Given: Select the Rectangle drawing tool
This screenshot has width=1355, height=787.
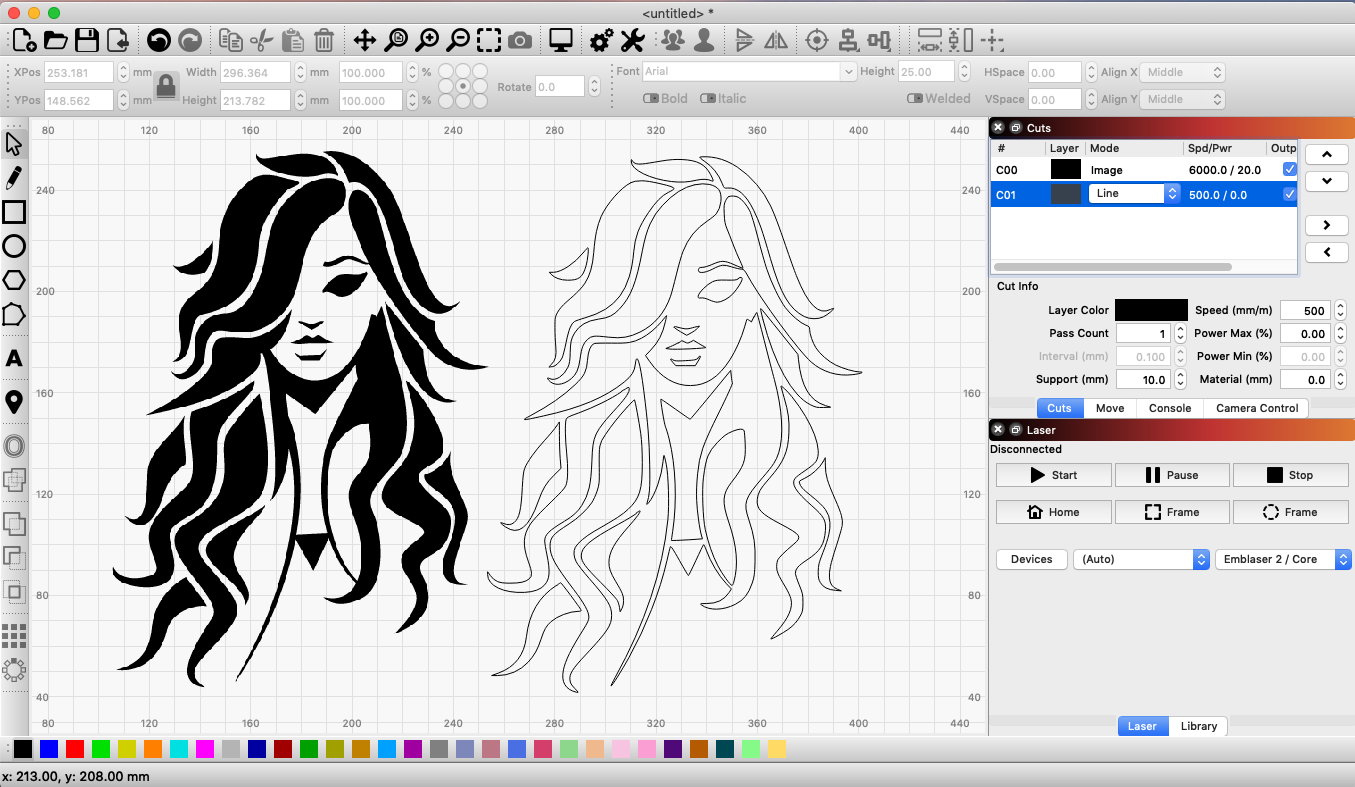Looking at the screenshot, I should point(14,212).
